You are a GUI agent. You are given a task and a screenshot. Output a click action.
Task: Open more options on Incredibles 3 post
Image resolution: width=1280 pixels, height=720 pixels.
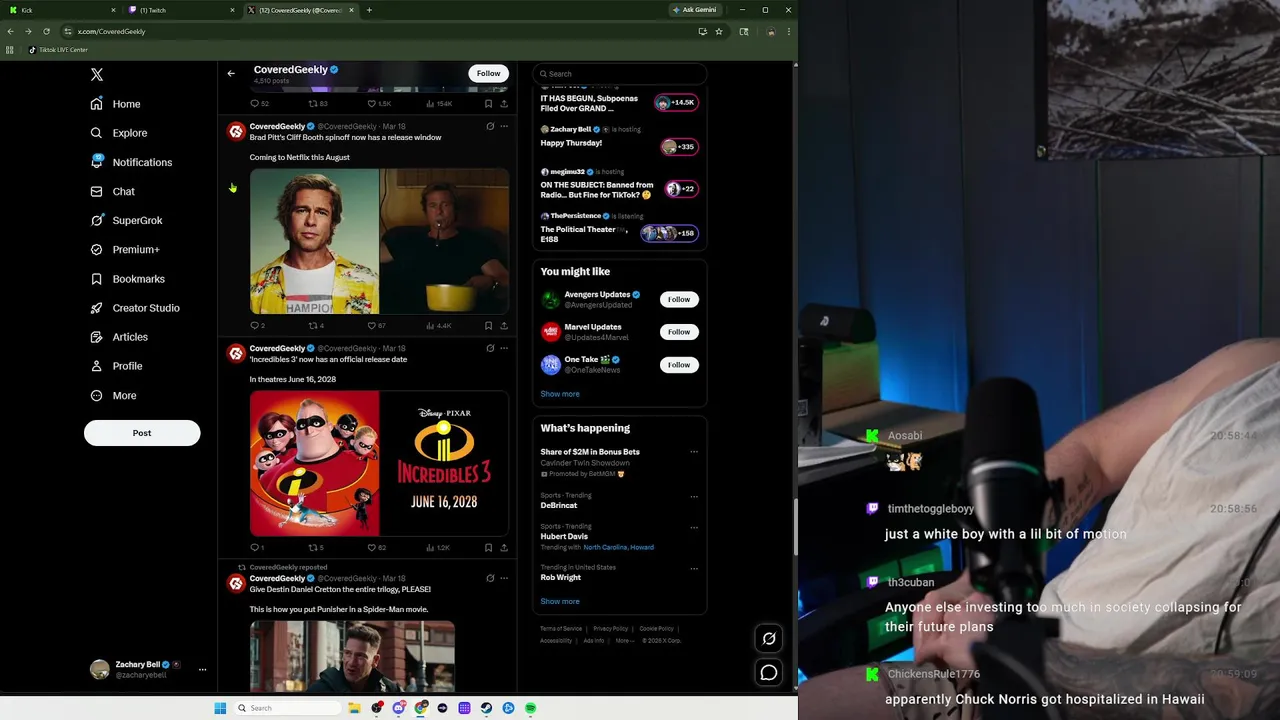(504, 349)
